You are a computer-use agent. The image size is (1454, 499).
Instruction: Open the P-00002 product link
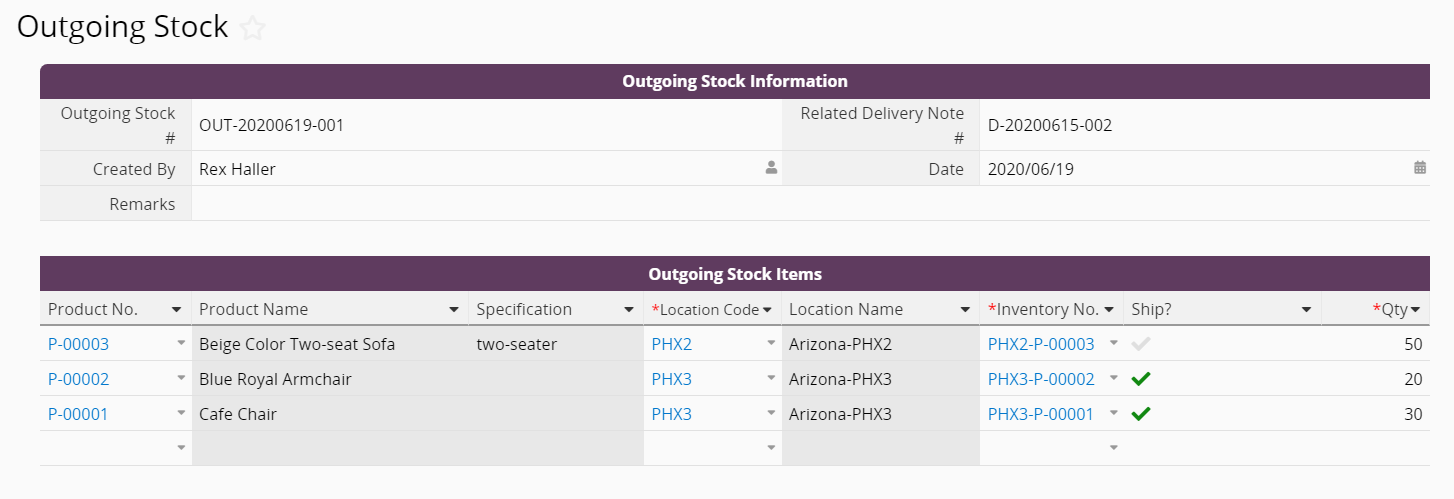(x=79, y=379)
